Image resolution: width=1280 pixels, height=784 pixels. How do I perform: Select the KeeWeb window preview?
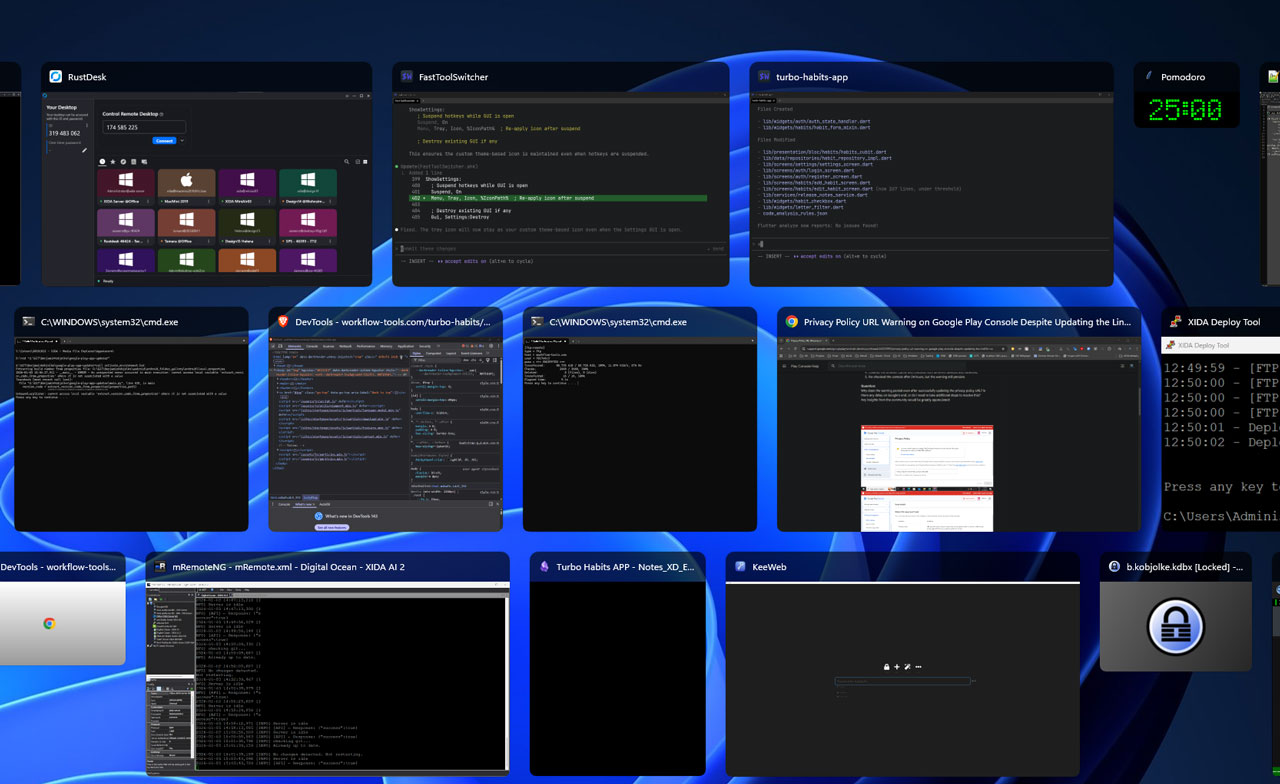click(x=902, y=679)
